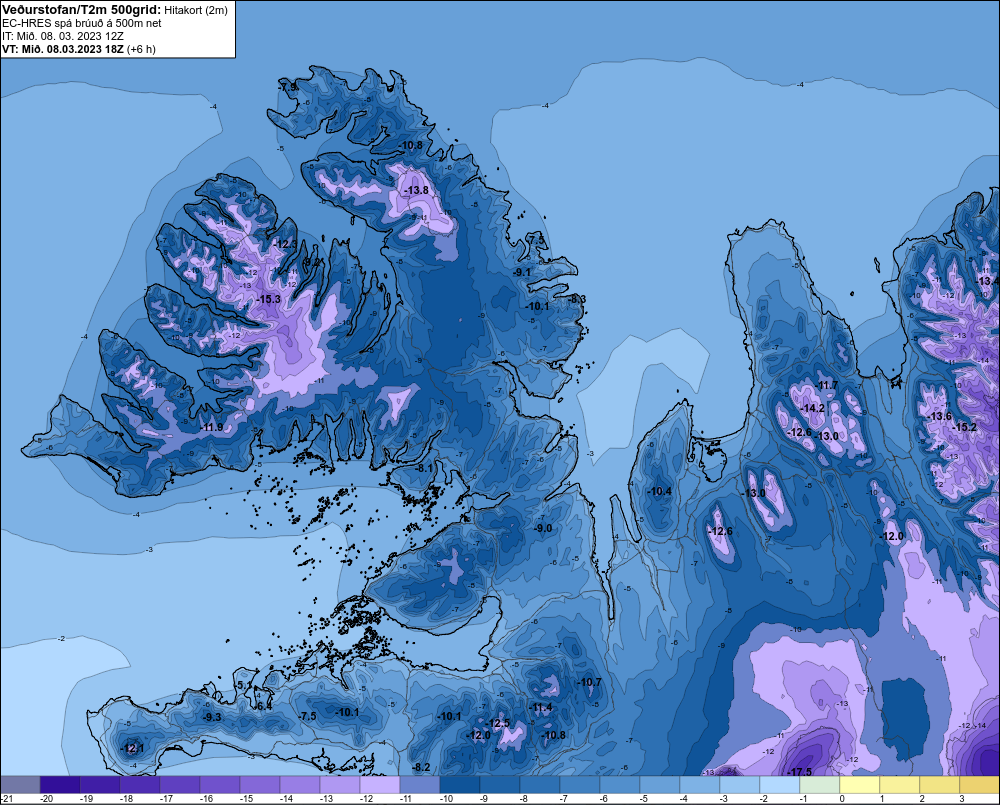Select the -12.5 temperature value
This screenshot has width=1000, height=805.
click(x=498, y=723)
